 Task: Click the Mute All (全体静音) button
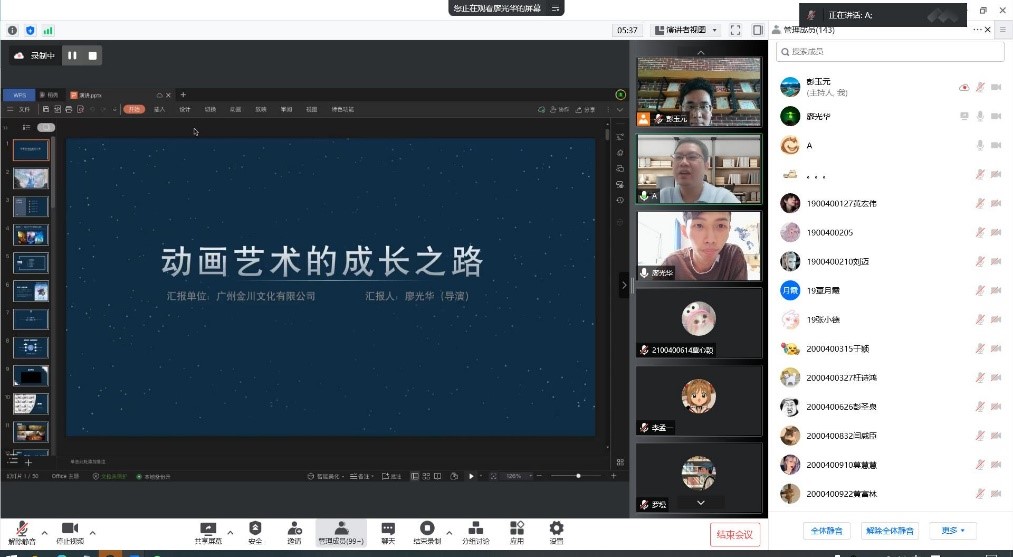coord(826,530)
